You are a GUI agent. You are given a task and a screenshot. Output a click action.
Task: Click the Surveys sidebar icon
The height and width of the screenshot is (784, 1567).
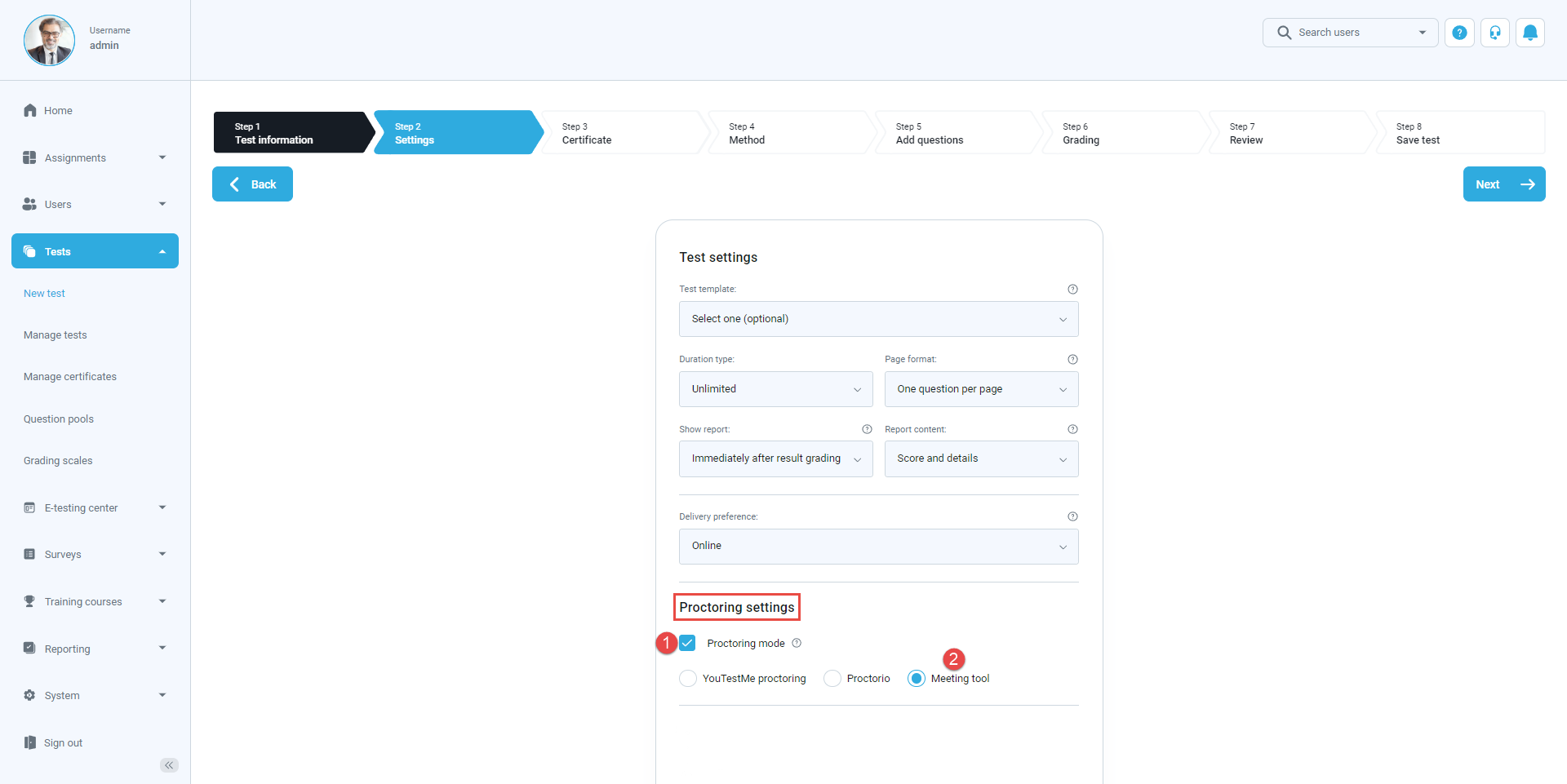[29, 554]
